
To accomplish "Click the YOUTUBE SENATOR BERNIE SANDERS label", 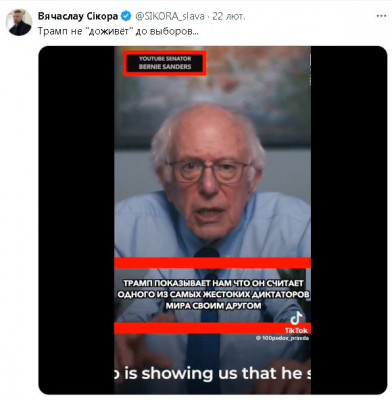I will [x=165, y=63].
